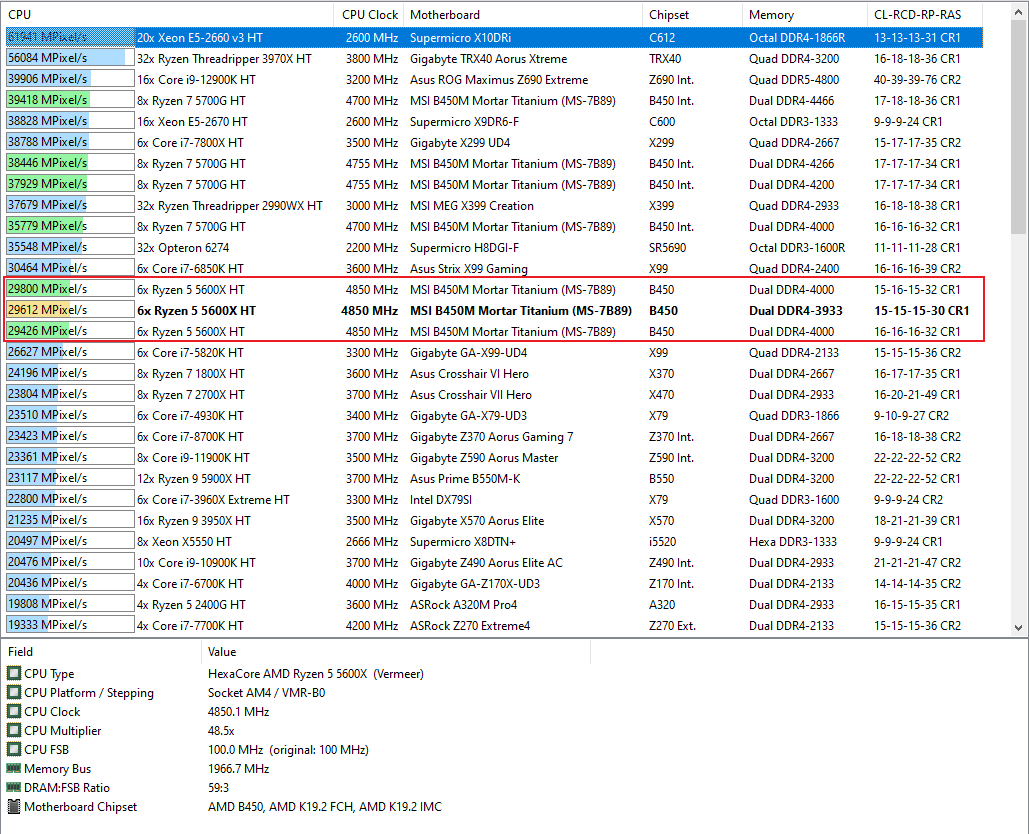This screenshot has width=1029, height=834.
Task: Click the Field column header
Action: (101, 652)
